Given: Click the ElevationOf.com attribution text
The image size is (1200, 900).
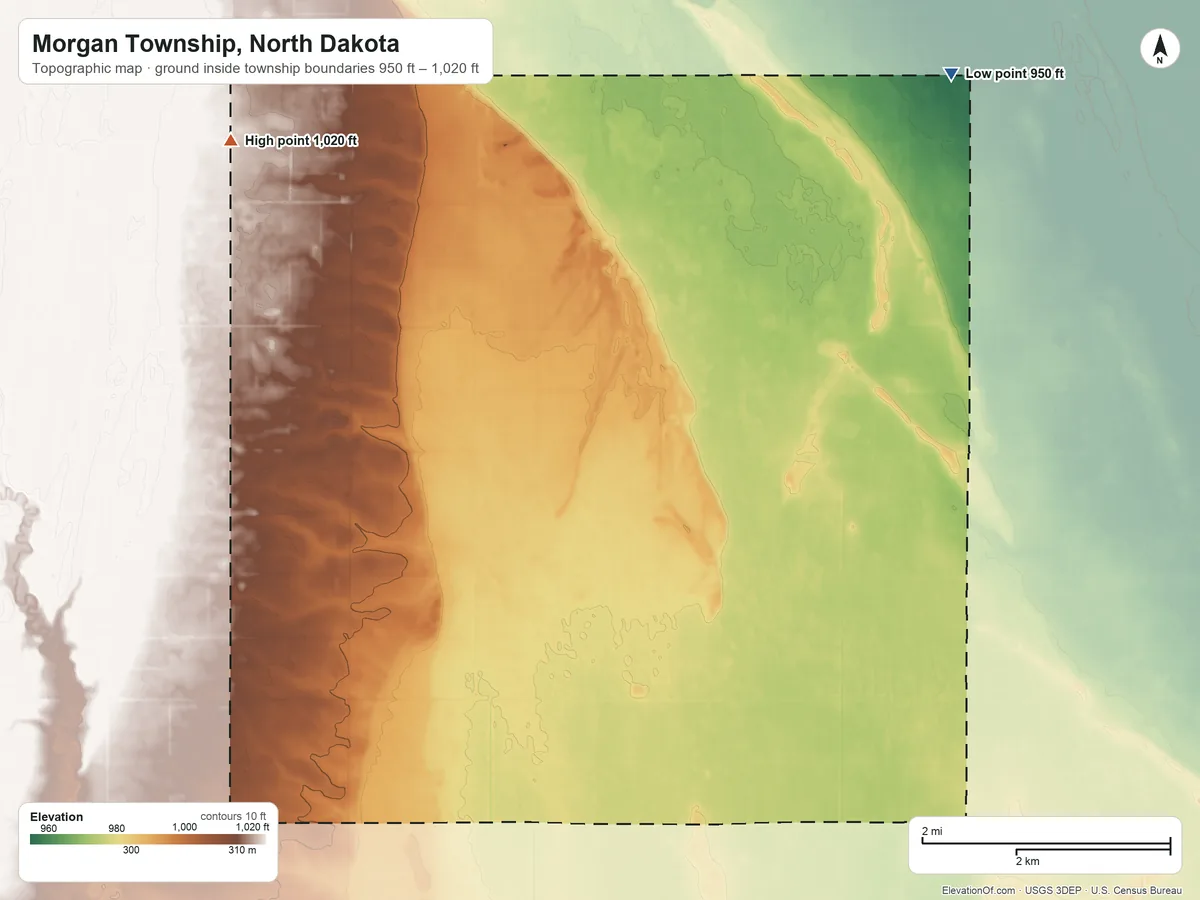Looking at the screenshot, I should [x=979, y=890].
